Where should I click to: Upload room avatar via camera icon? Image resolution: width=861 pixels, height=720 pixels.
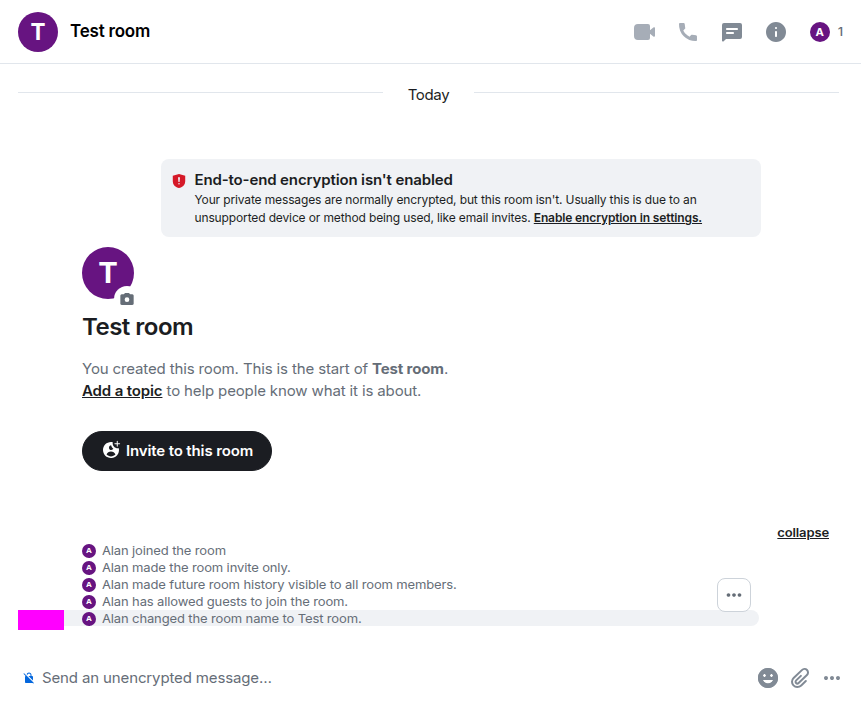126,299
